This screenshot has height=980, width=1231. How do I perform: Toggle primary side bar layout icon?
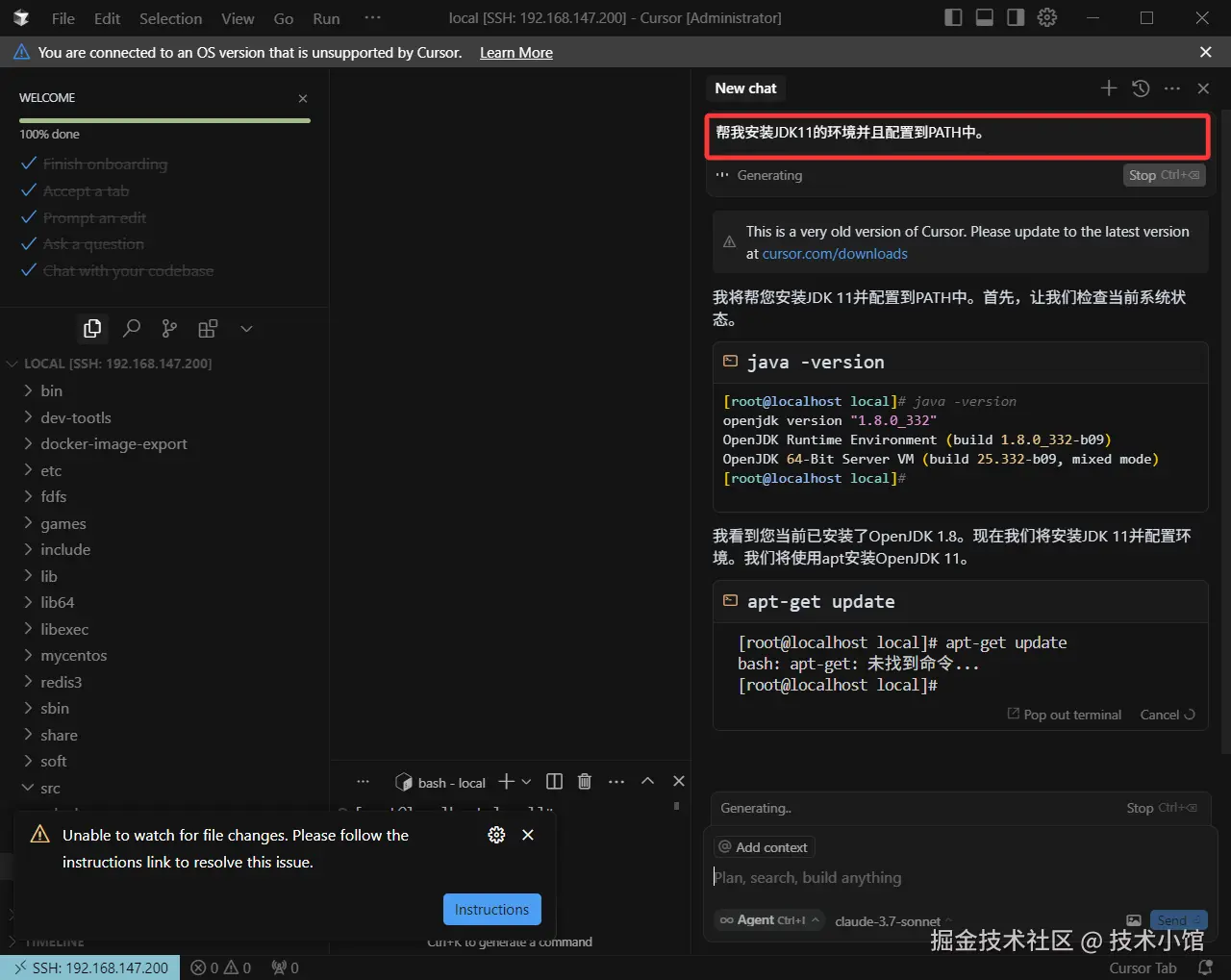pos(953,17)
